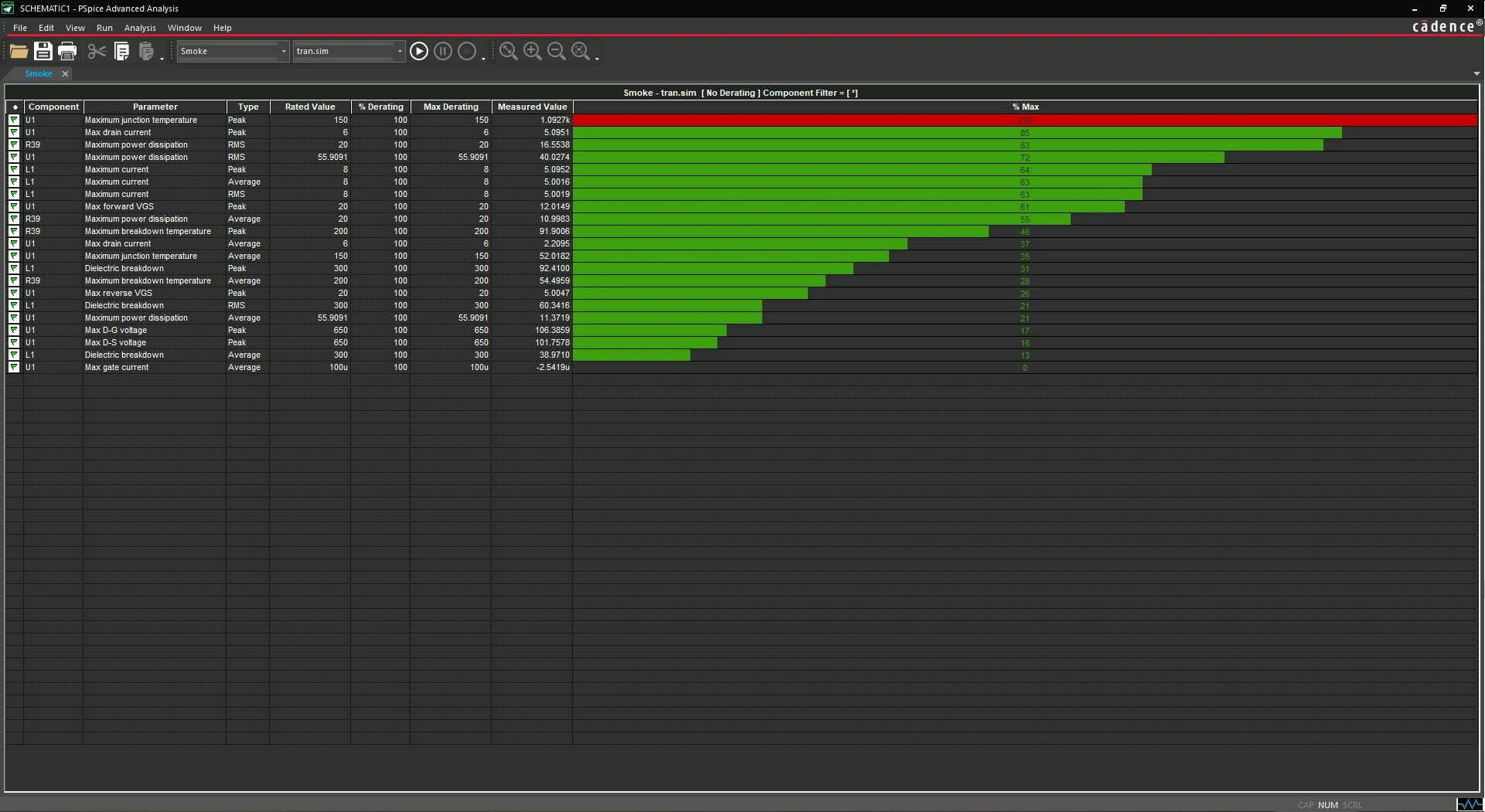Select the rated value 55.9091 in U1 RMS row
1485x812 pixels.
coord(310,157)
